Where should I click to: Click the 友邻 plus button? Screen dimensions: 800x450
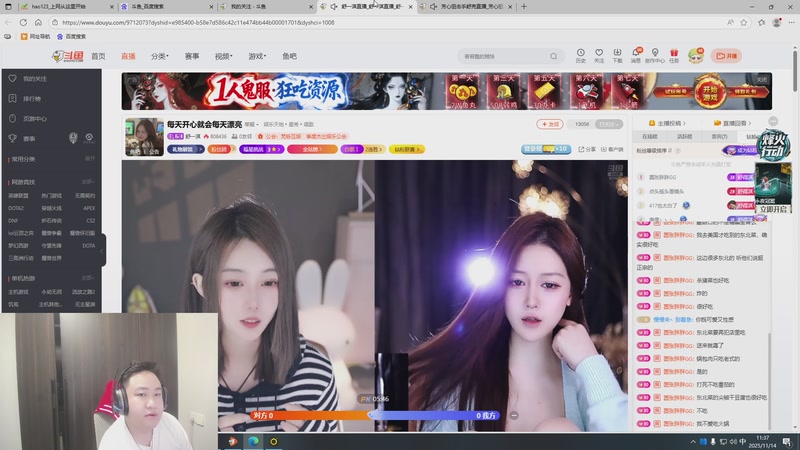click(550, 124)
